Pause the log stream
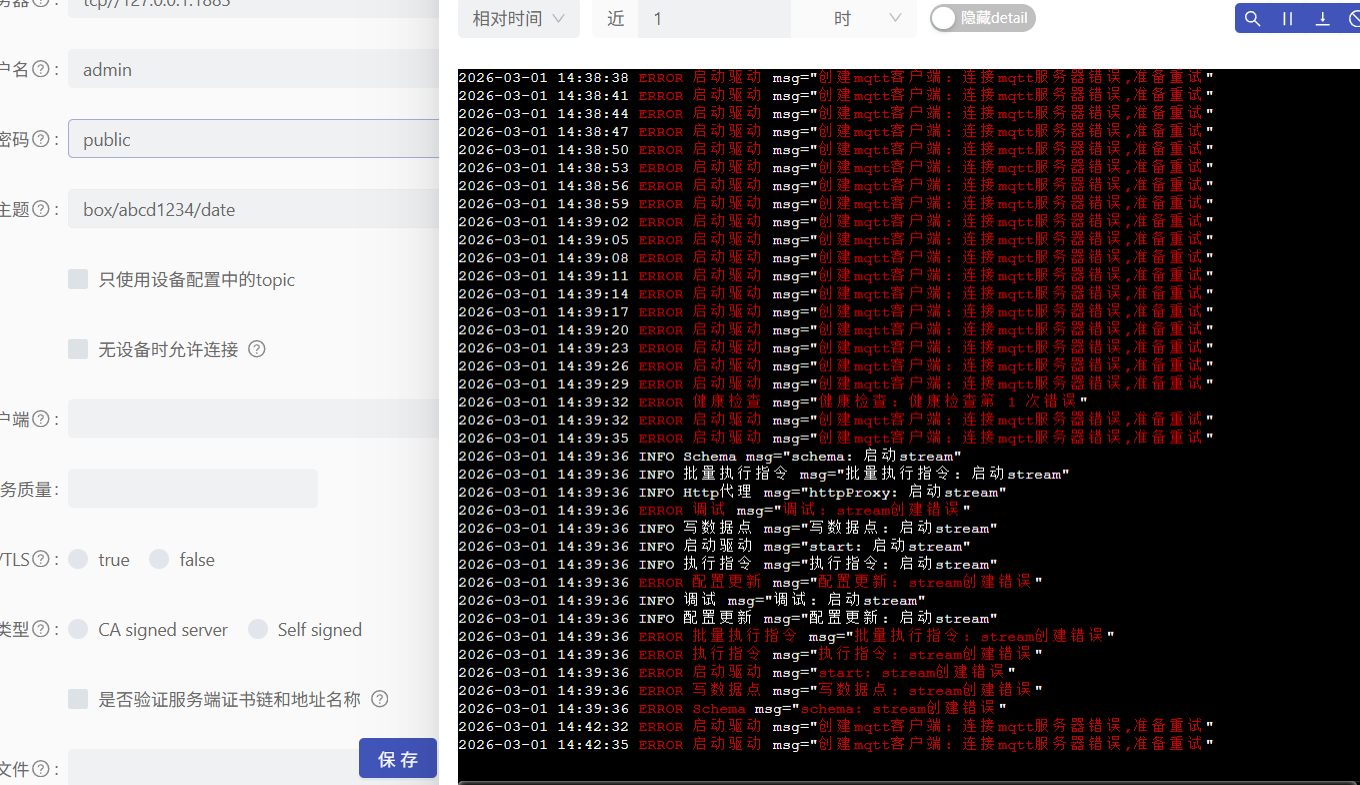The image size is (1360, 785). point(1288,19)
